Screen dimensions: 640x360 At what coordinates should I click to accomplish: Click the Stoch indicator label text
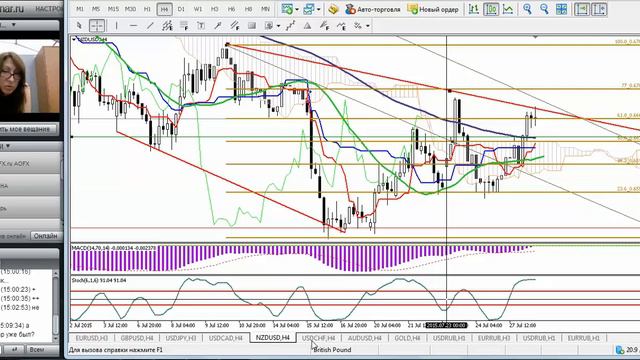point(99,280)
